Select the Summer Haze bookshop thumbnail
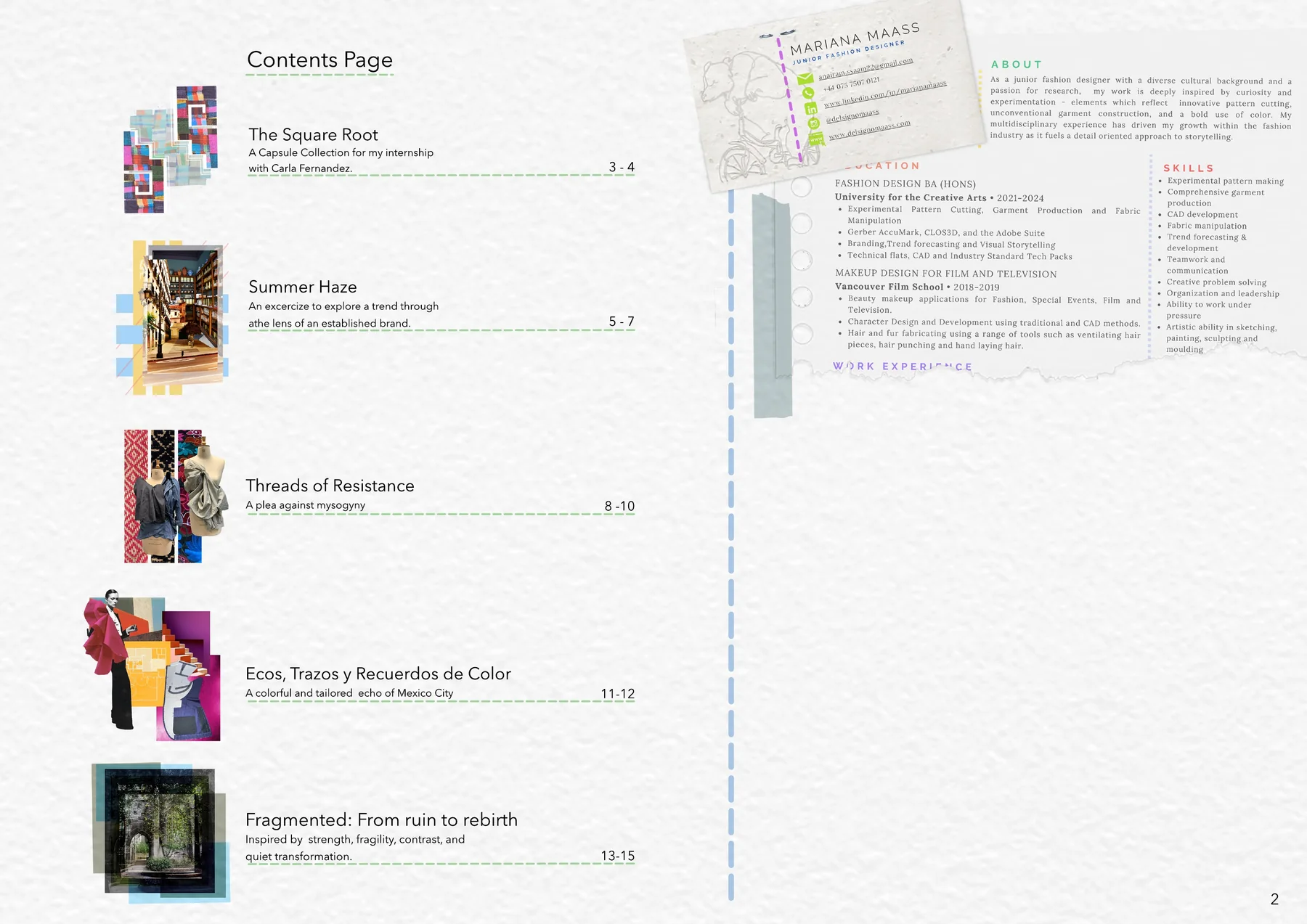Image resolution: width=1307 pixels, height=924 pixels. click(173, 318)
